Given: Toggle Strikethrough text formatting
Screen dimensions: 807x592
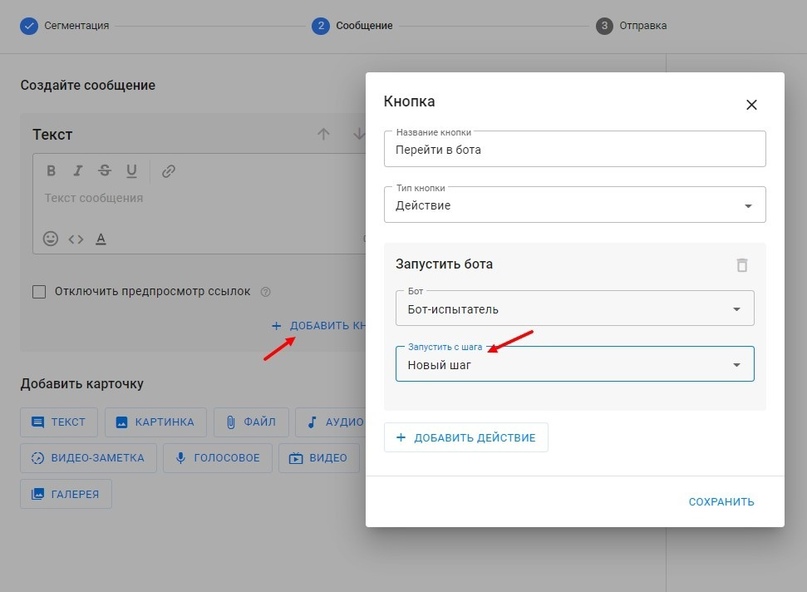Looking at the screenshot, I should pos(104,171).
